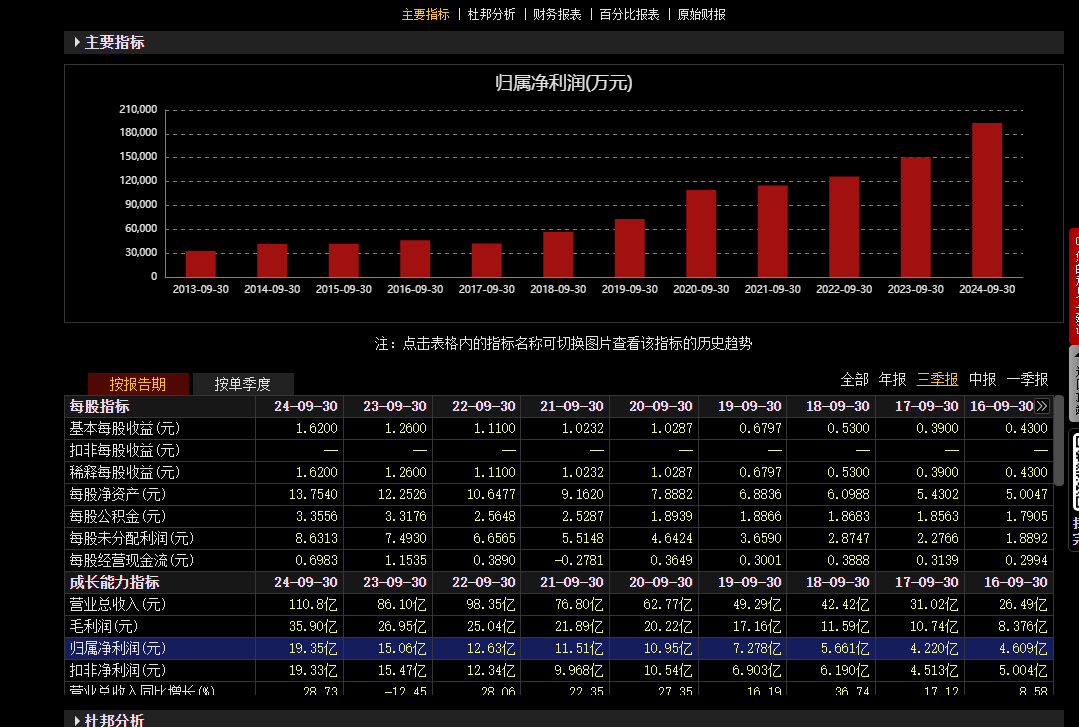Collapse the 主要指标 section triangle
1079x727 pixels.
tap(77, 43)
